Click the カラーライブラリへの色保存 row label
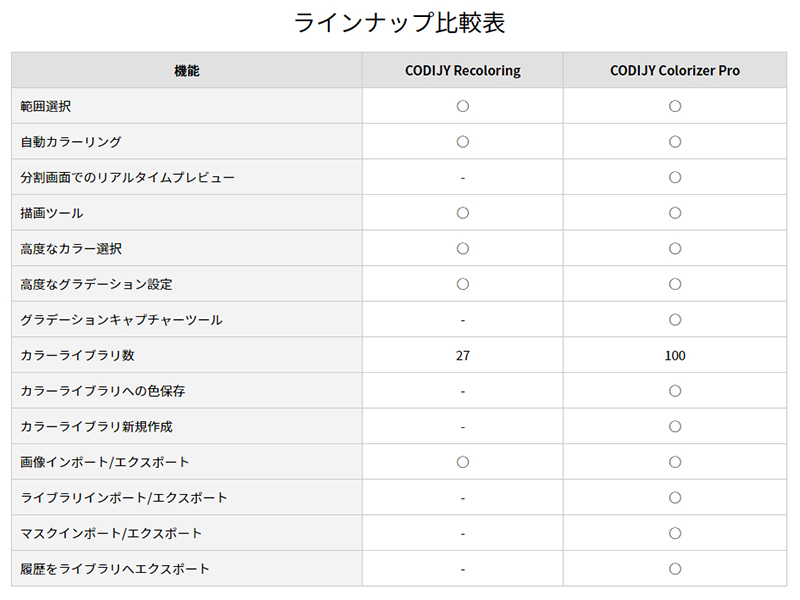 click(103, 391)
